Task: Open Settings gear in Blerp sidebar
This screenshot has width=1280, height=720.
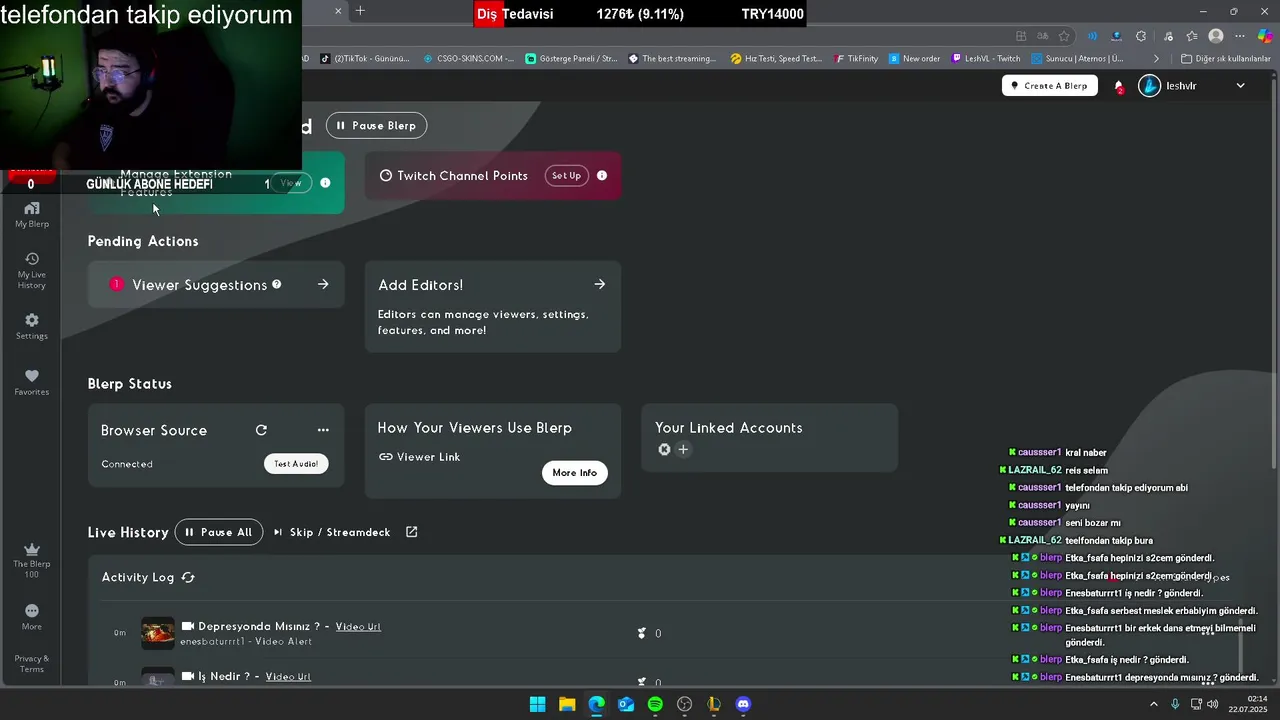Action: [x=32, y=326]
